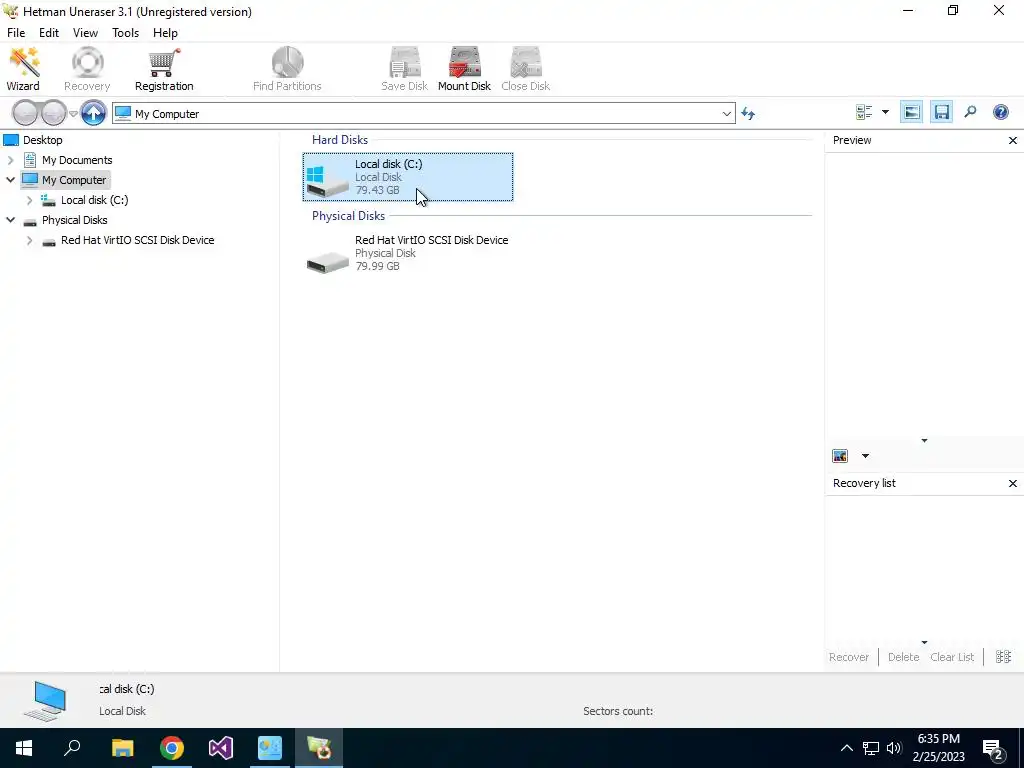Open the network icon in system tray
1024x768 pixels.
pos(871,748)
